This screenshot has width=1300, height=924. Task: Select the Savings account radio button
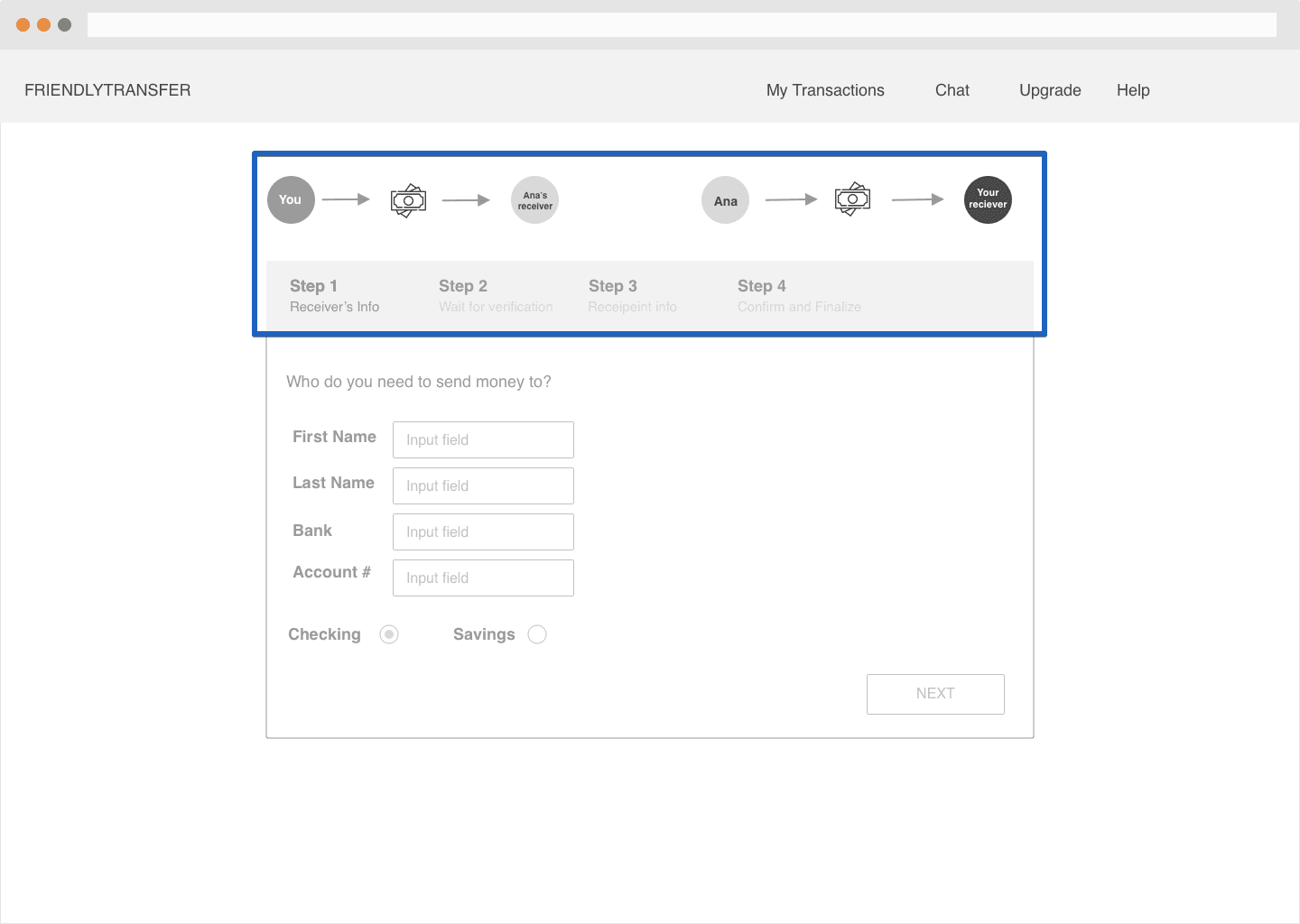[x=537, y=634]
